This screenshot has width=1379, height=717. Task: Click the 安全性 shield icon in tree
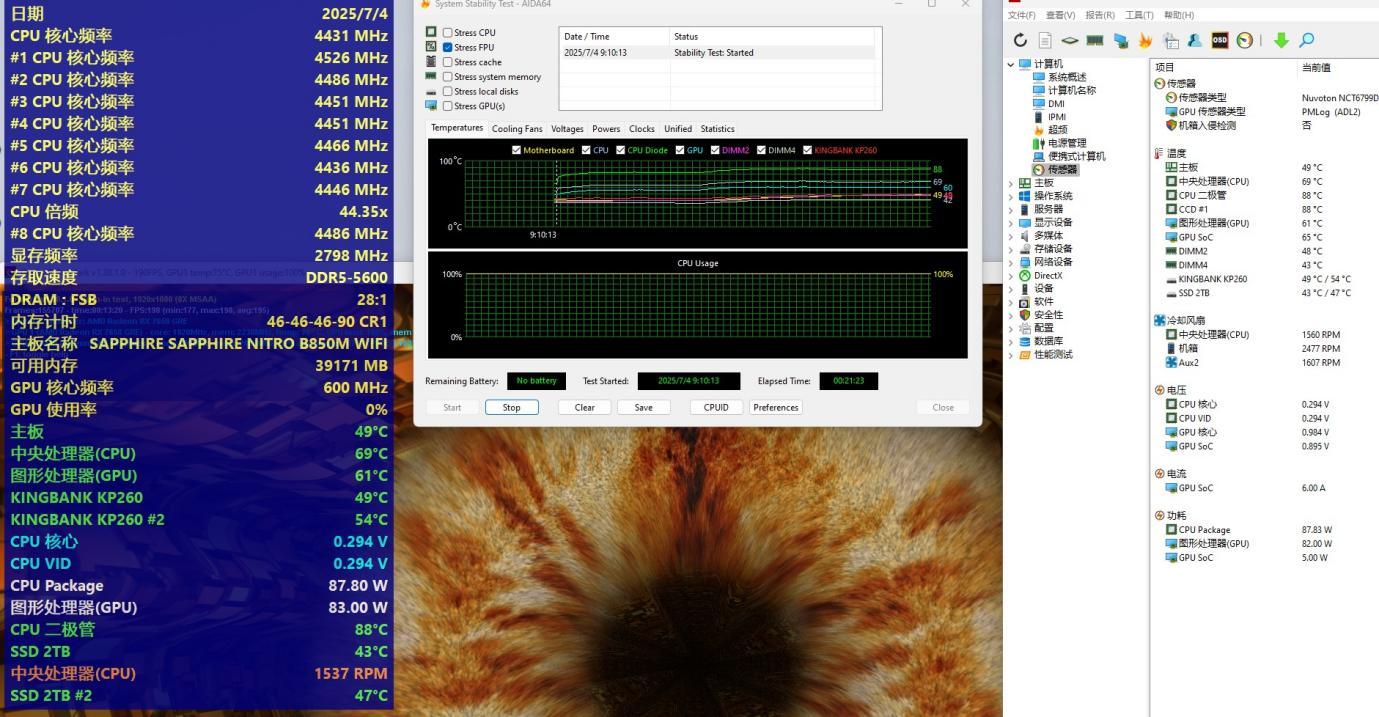click(x=1024, y=315)
